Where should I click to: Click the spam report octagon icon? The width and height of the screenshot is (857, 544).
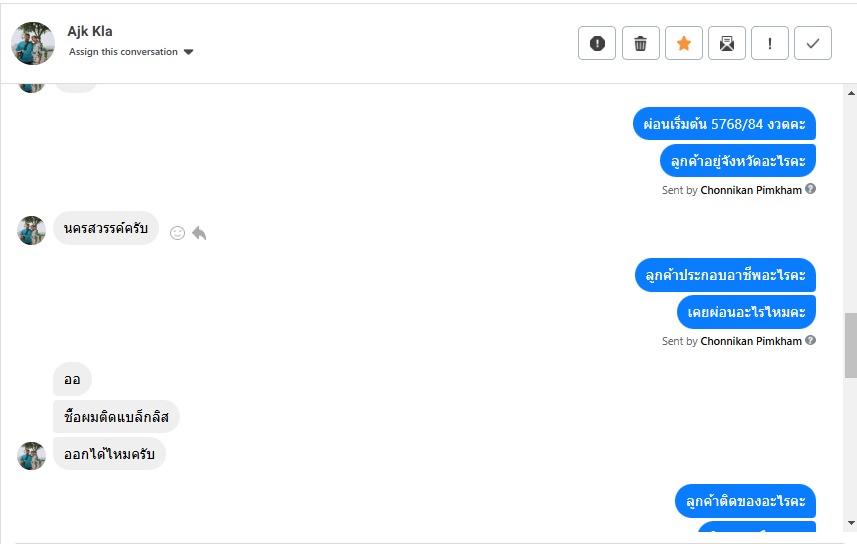tap(597, 43)
